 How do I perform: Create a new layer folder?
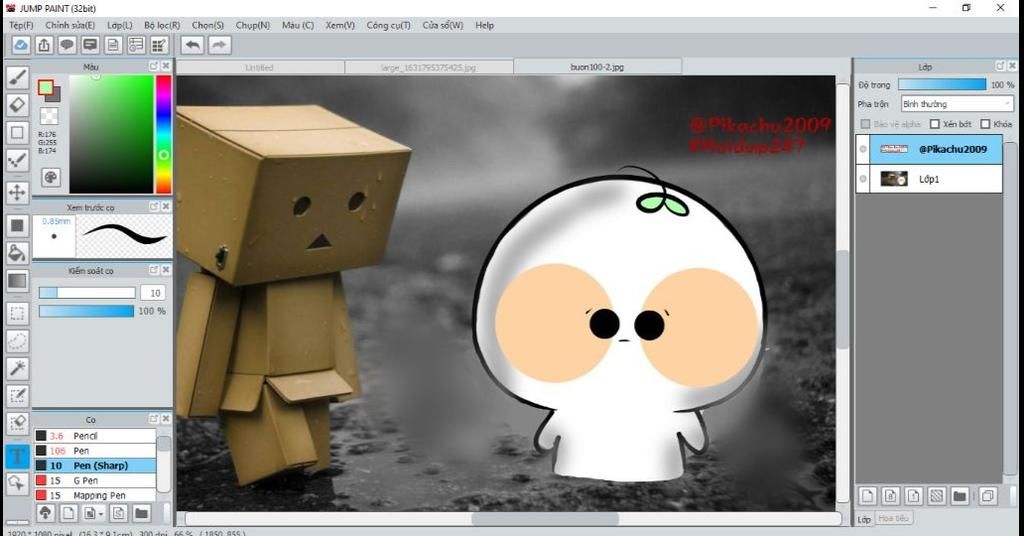959,496
